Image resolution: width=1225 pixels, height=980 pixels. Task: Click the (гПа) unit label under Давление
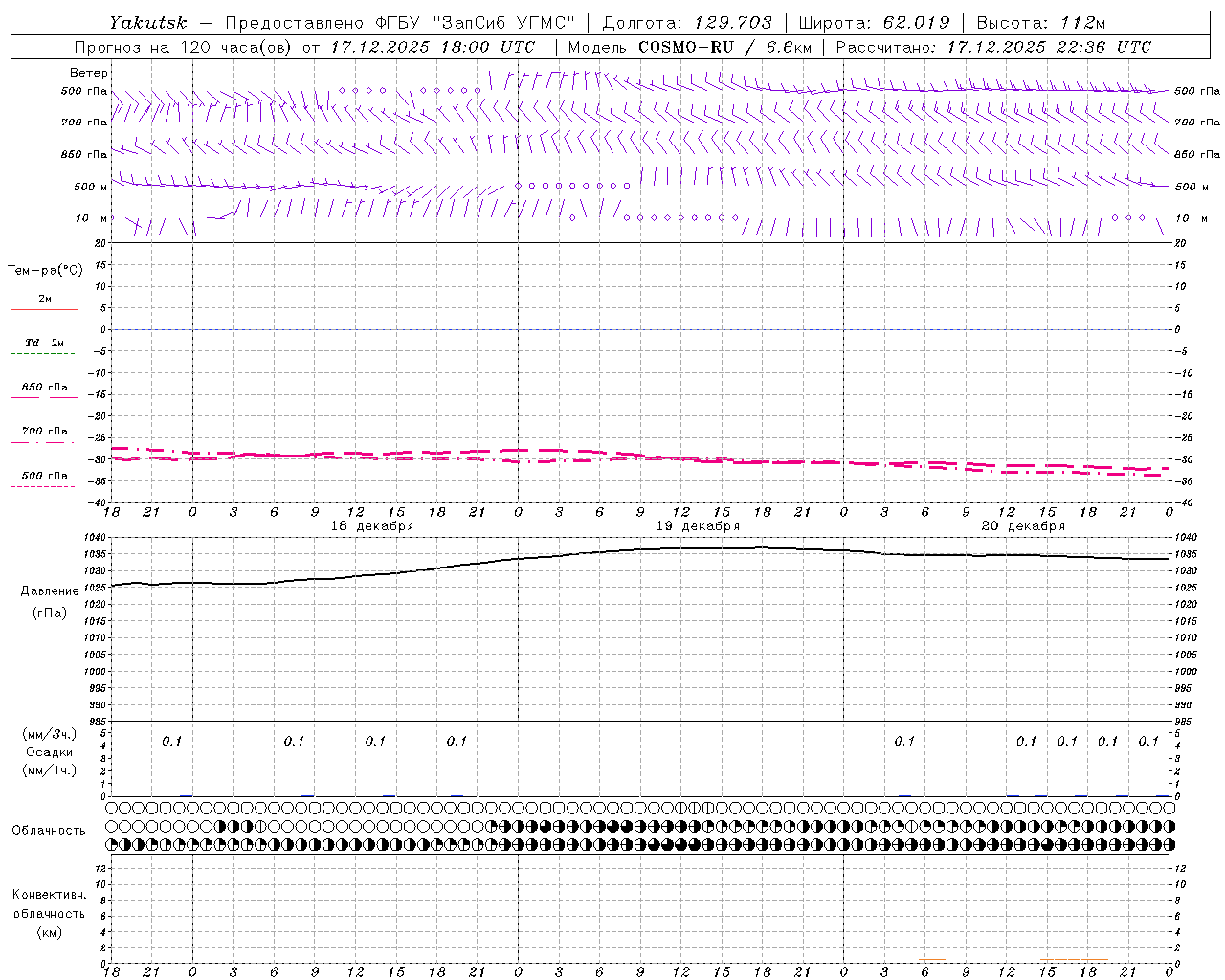coord(49,612)
